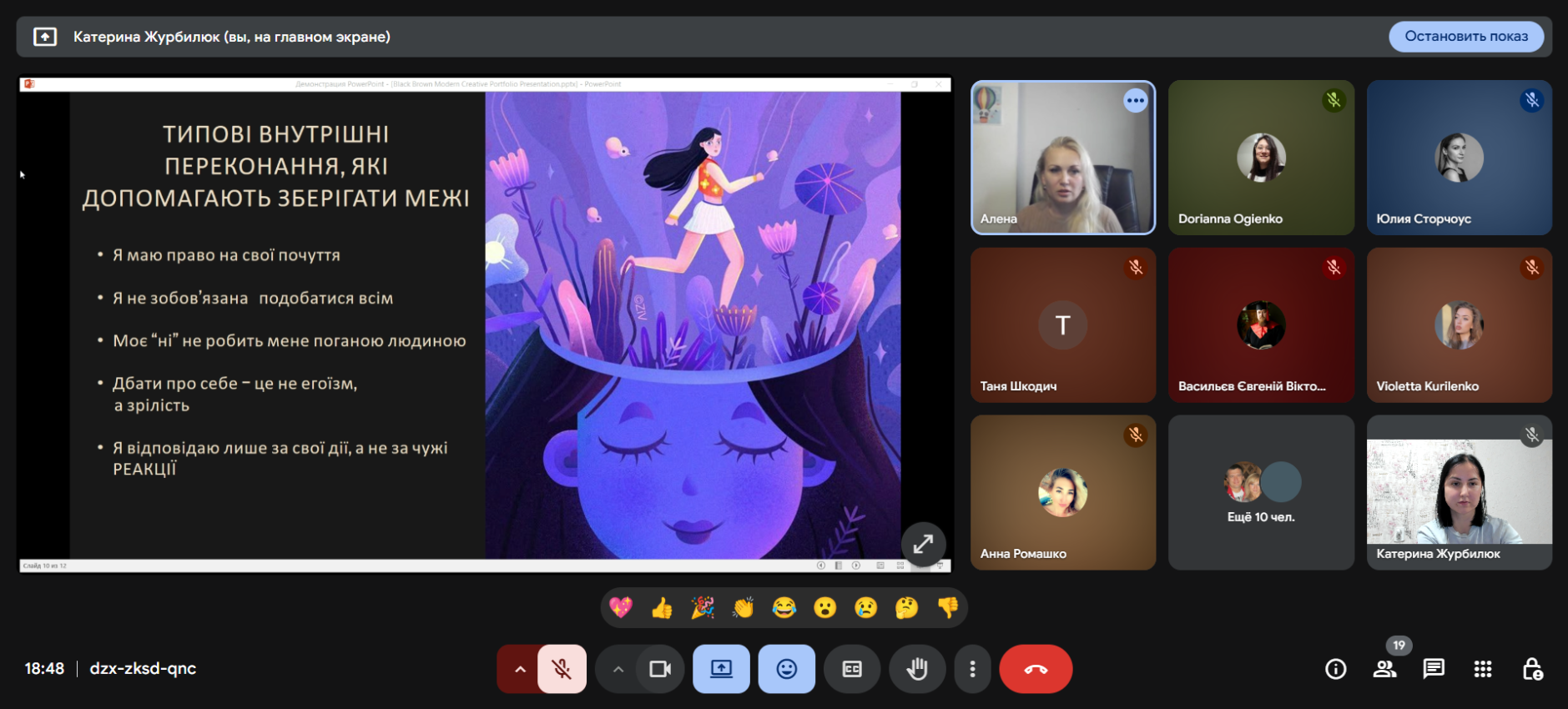Viewport: 1568px width, 709px height.
Task: Open the activities grid icon
Action: click(1483, 669)
